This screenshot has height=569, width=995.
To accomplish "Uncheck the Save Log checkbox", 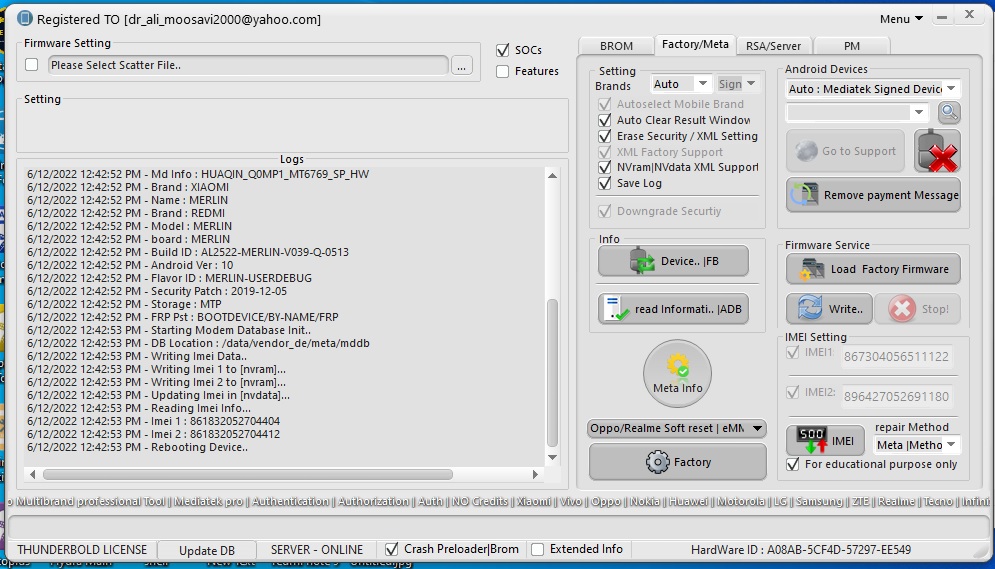I will point(605,183).
